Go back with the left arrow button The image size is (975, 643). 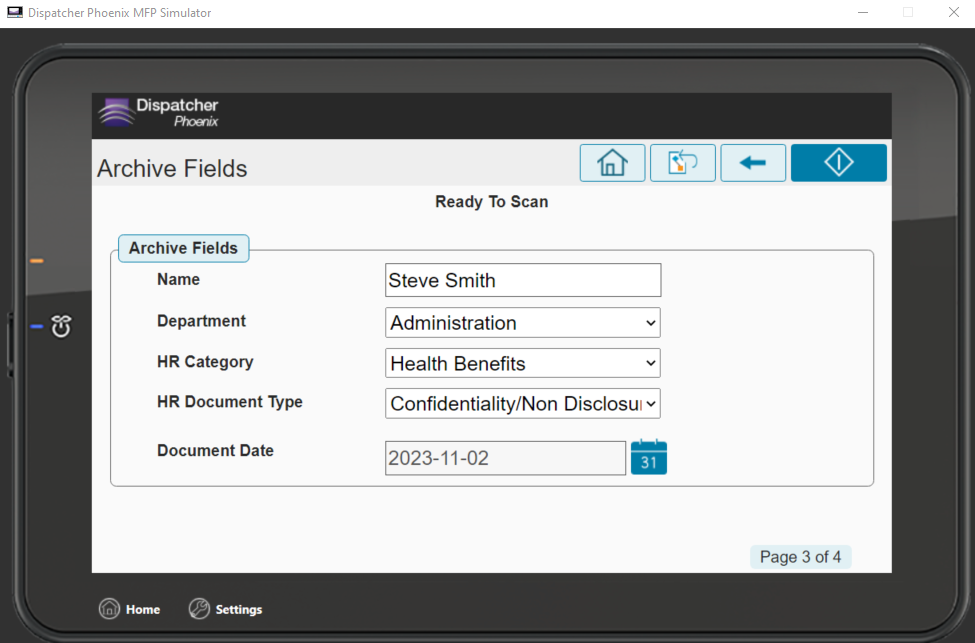(753, 163)
